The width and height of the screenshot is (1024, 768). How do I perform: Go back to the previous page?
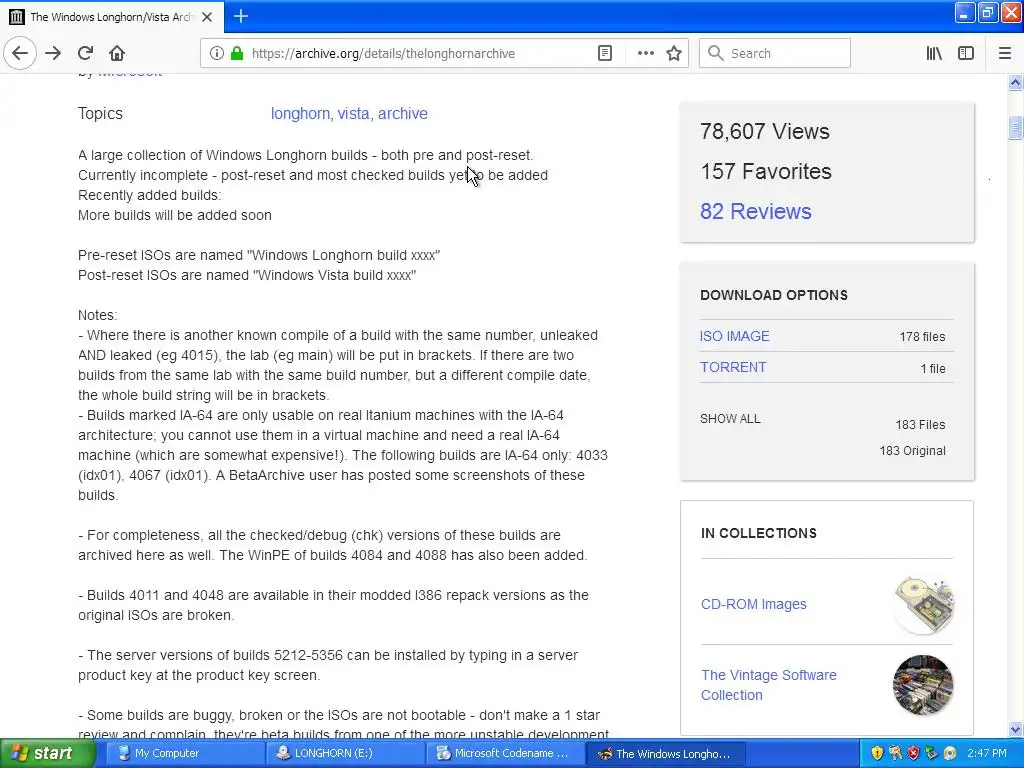(x=20, y=53)
